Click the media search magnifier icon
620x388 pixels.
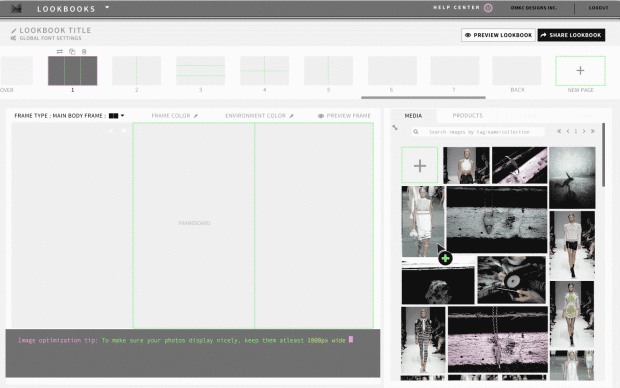(416, 132)
